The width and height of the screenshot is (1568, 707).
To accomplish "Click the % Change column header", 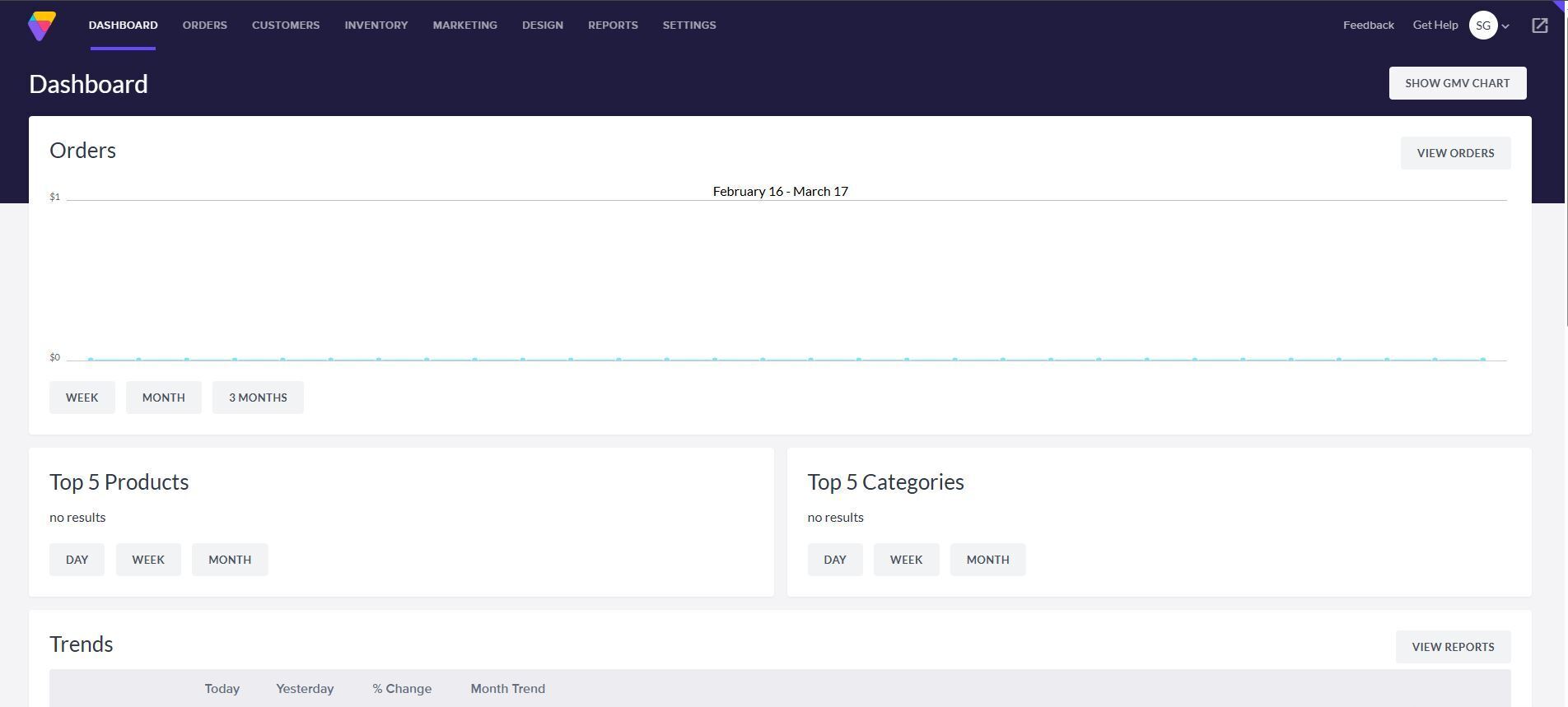I will coord(402,689).
